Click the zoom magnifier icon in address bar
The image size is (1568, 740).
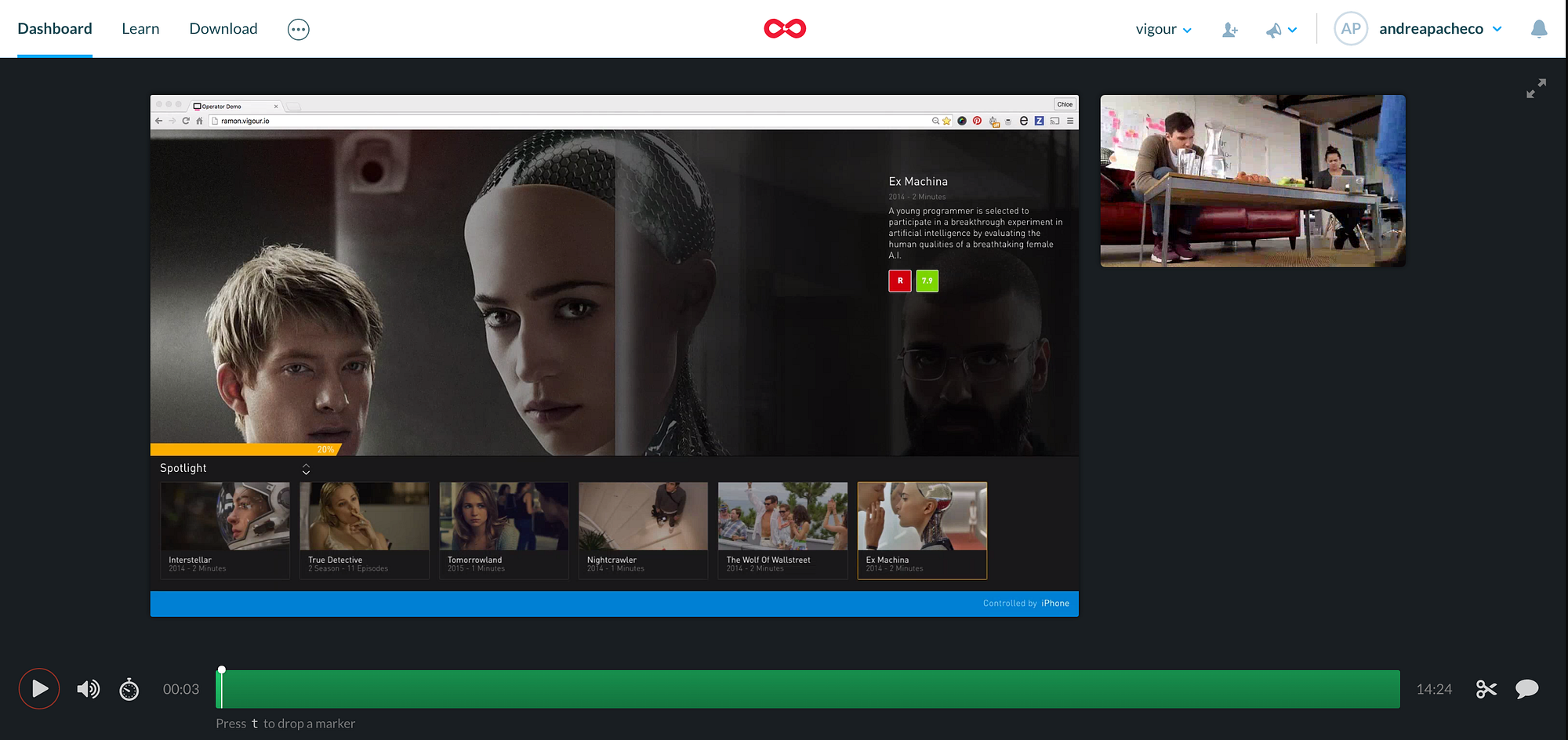(x=935, y=121)
